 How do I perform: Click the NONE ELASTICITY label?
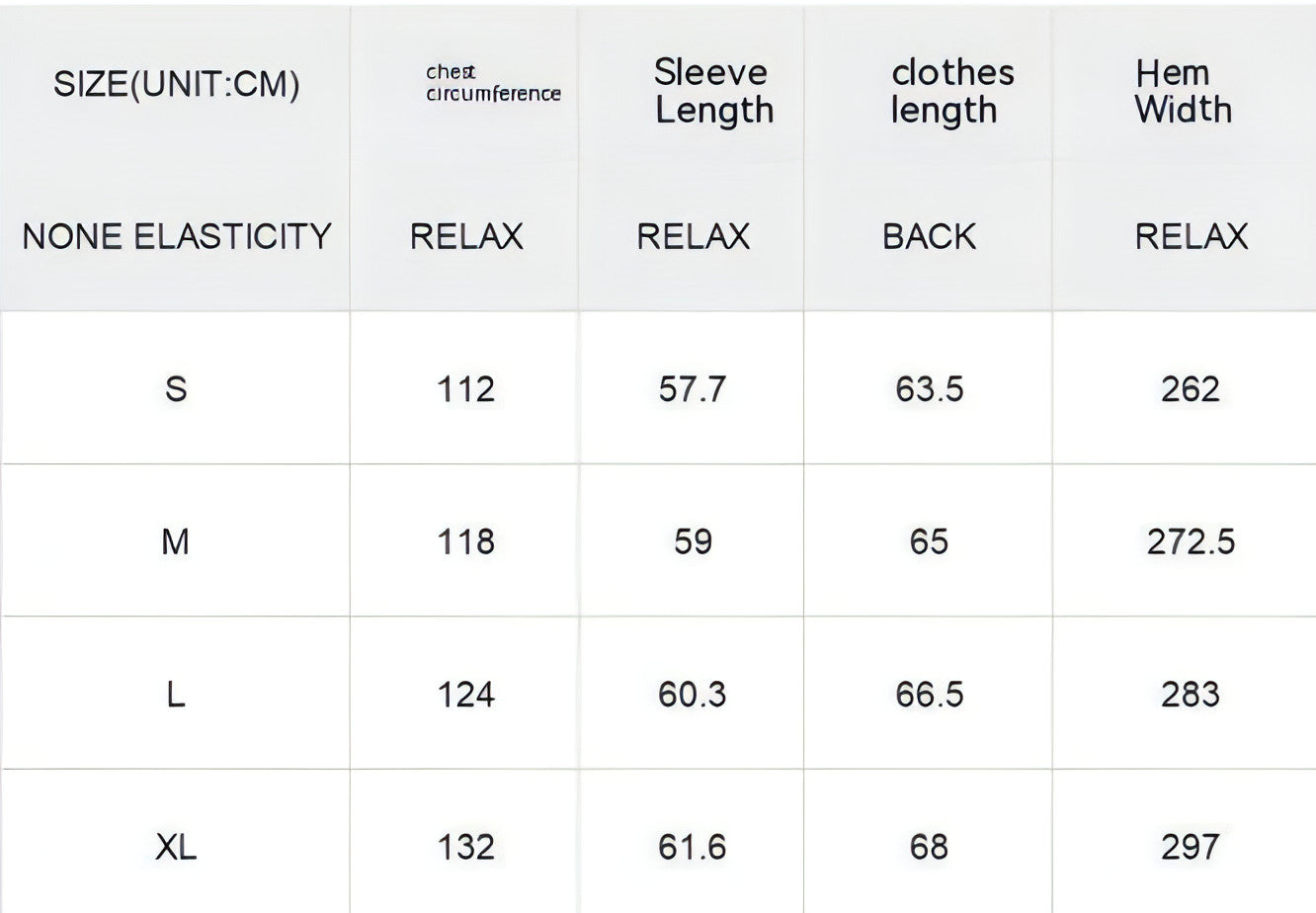coord(176,237)
